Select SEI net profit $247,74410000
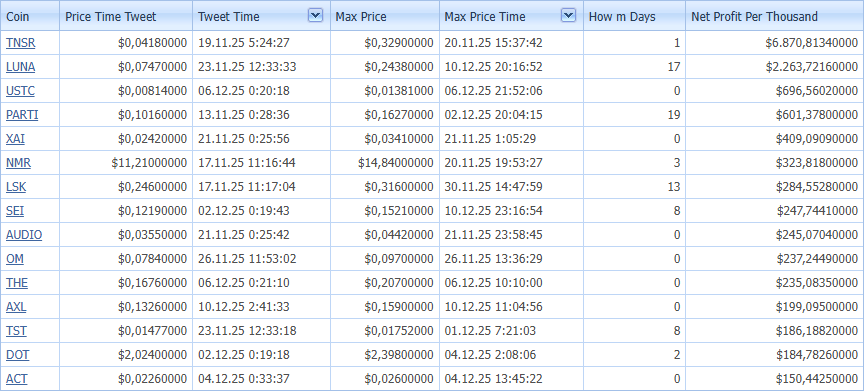This screenshot has height=391, width=864. pyautogui.click(x=817, y=211)
